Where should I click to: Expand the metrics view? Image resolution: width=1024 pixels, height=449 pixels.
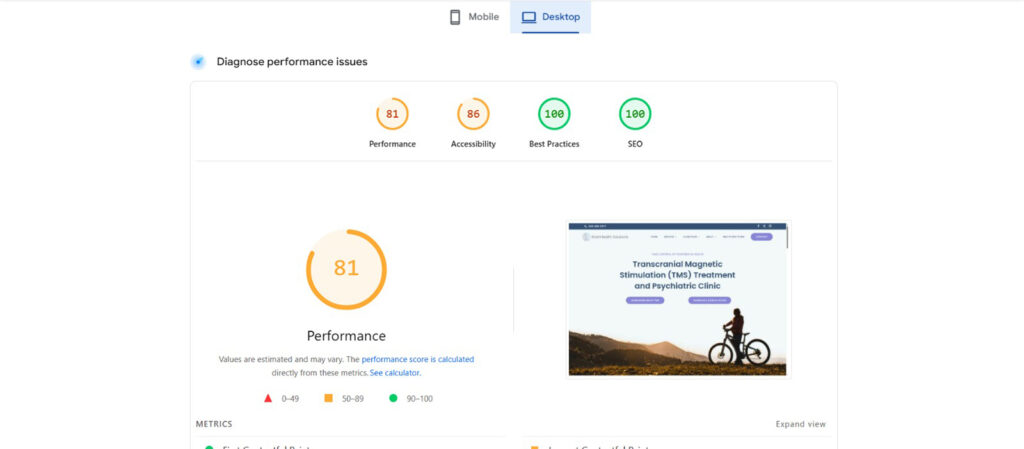[x=800, y=424]
